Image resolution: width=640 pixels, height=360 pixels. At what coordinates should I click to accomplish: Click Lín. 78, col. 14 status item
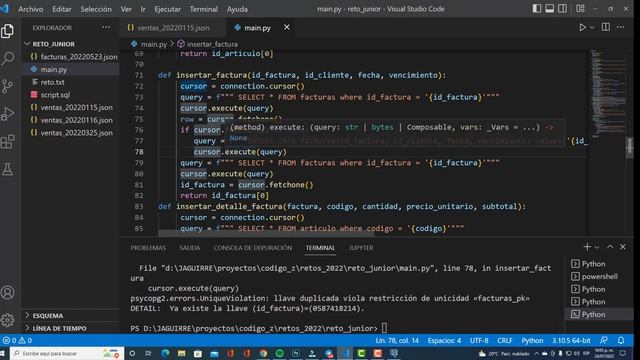397,340
